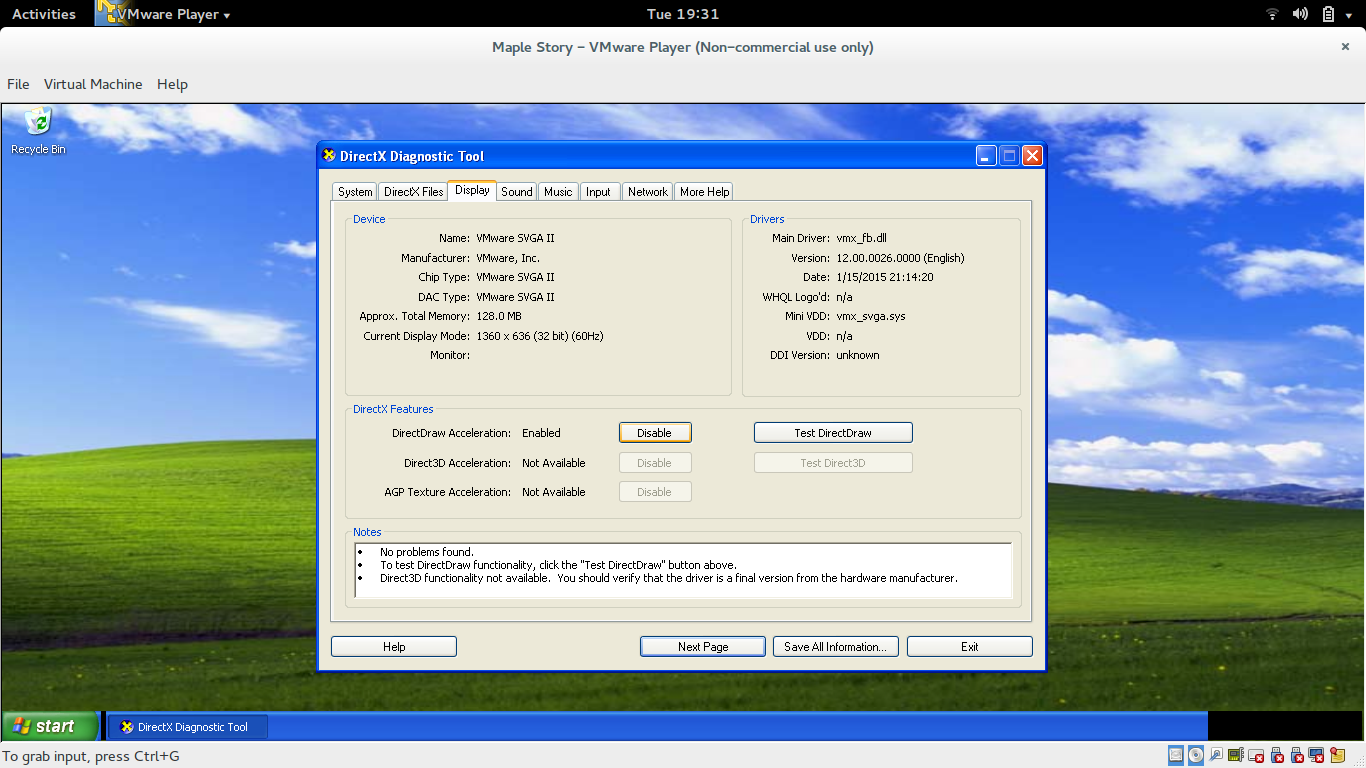Click the disconnected monitor display icon
Image resolution: width=1366 pixels, height=768 pixels.
(1317, 755)
